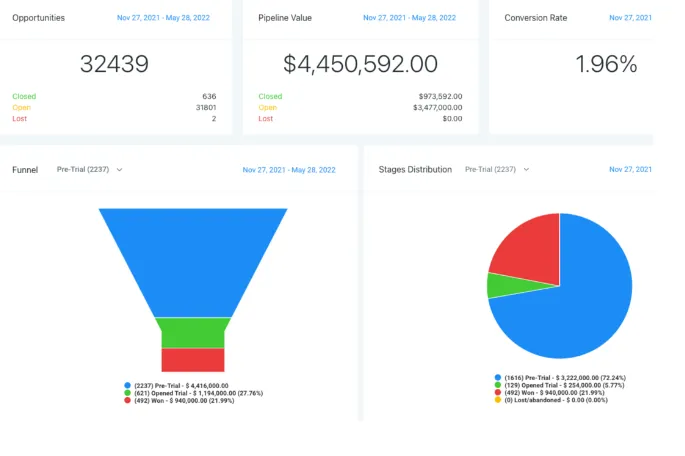Click the Closed opportunities count 636
The width and height of the screenshot is (685, 456).
click(209, 96)
